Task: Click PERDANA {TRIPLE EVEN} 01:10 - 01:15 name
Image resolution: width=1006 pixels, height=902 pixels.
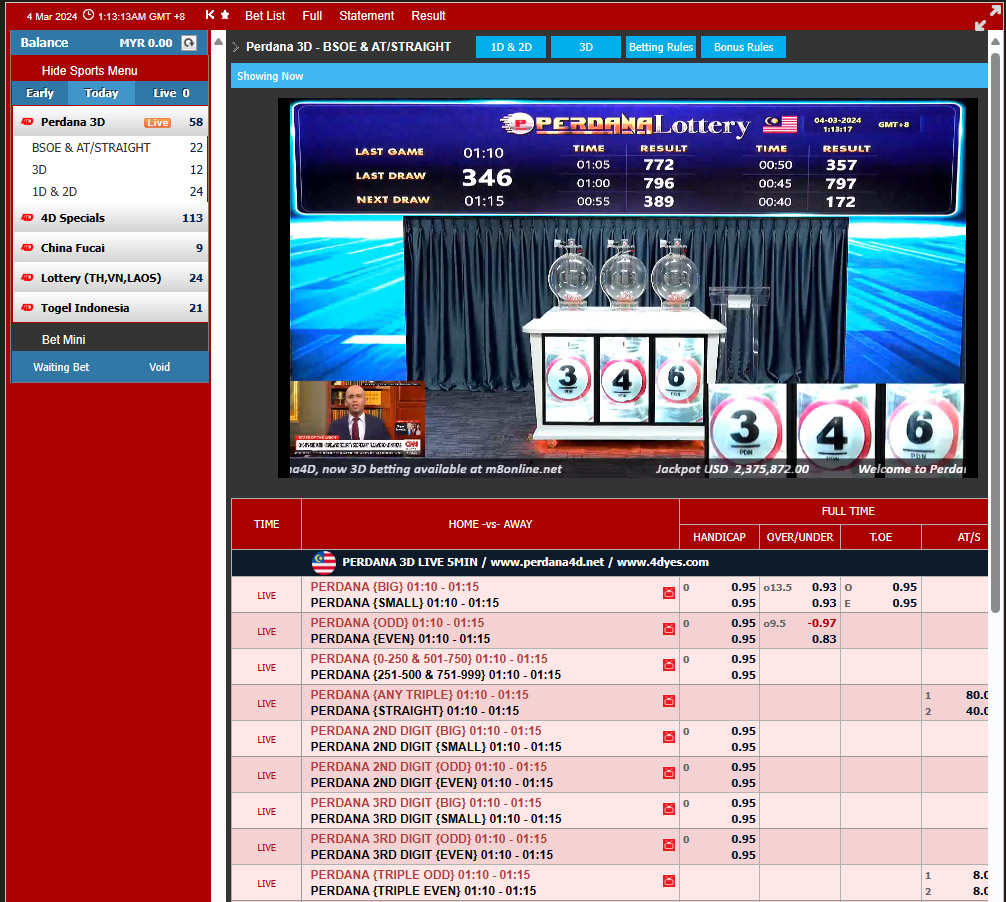Action: coord(423,890)
